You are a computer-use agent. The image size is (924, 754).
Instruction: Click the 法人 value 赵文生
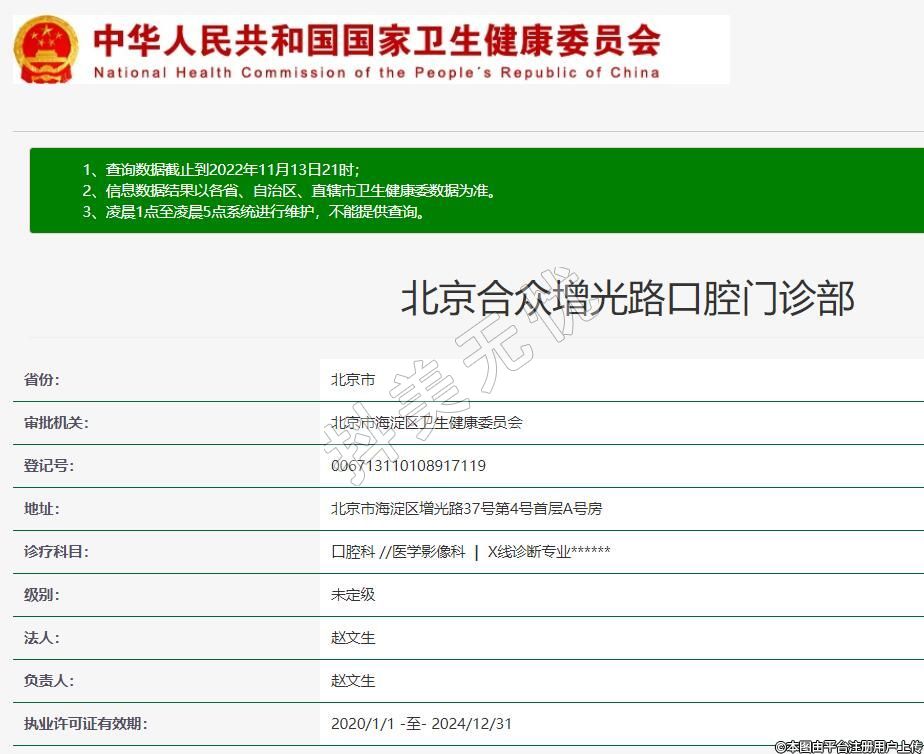(353, 638)
